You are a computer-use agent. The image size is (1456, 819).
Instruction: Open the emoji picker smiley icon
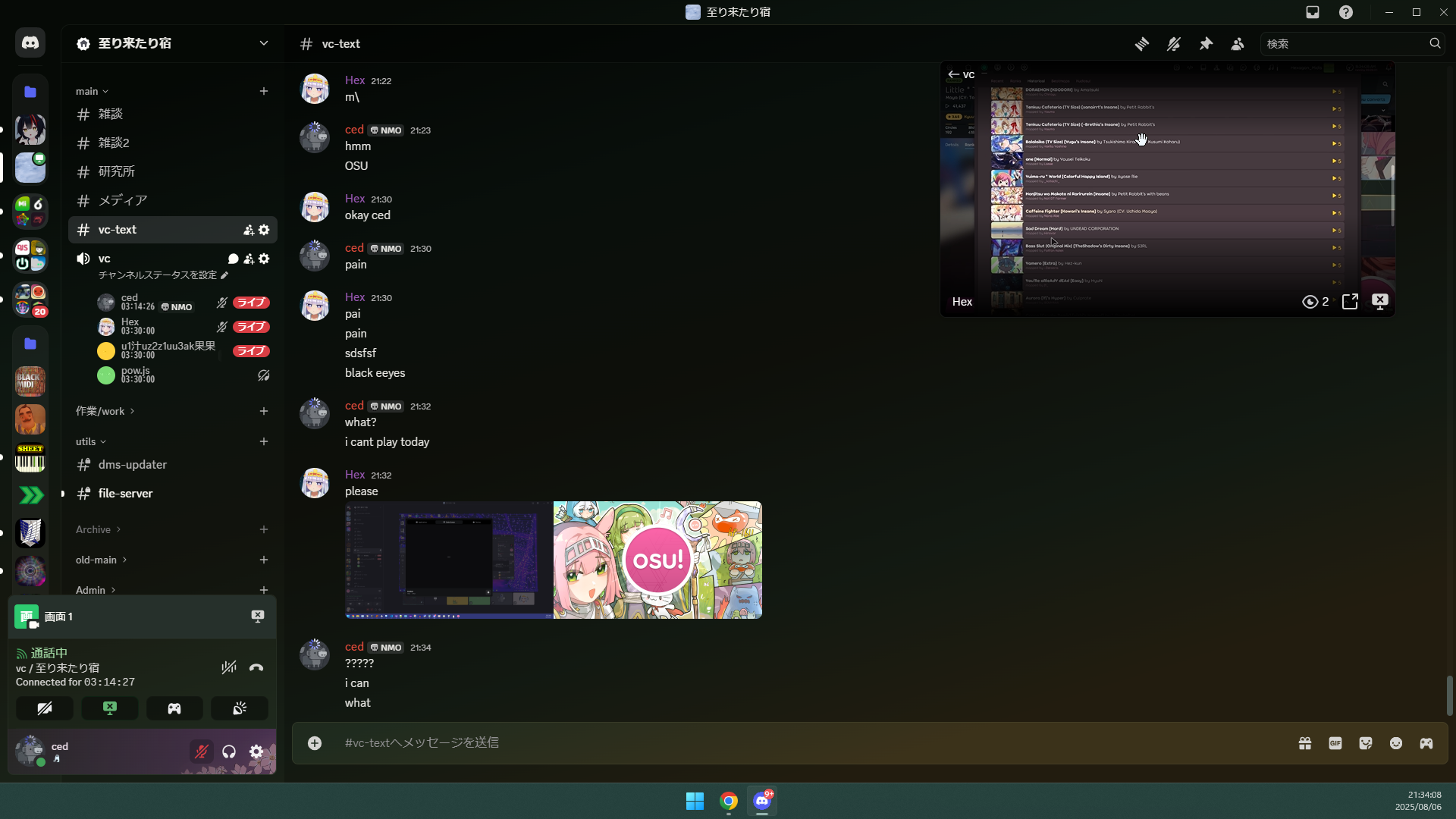click(x=1396, y=743)
